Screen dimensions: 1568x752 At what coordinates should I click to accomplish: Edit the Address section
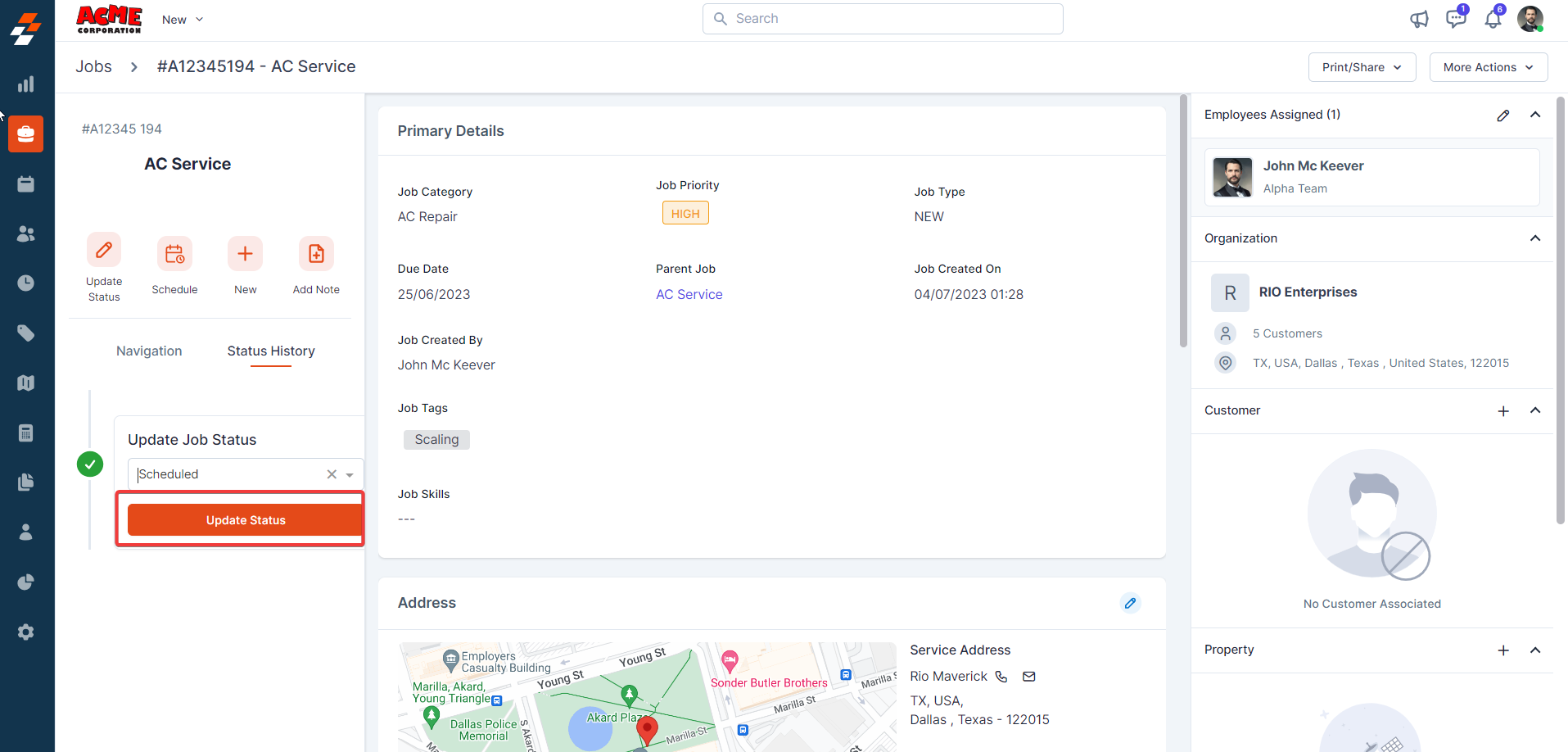(1130, 603)
